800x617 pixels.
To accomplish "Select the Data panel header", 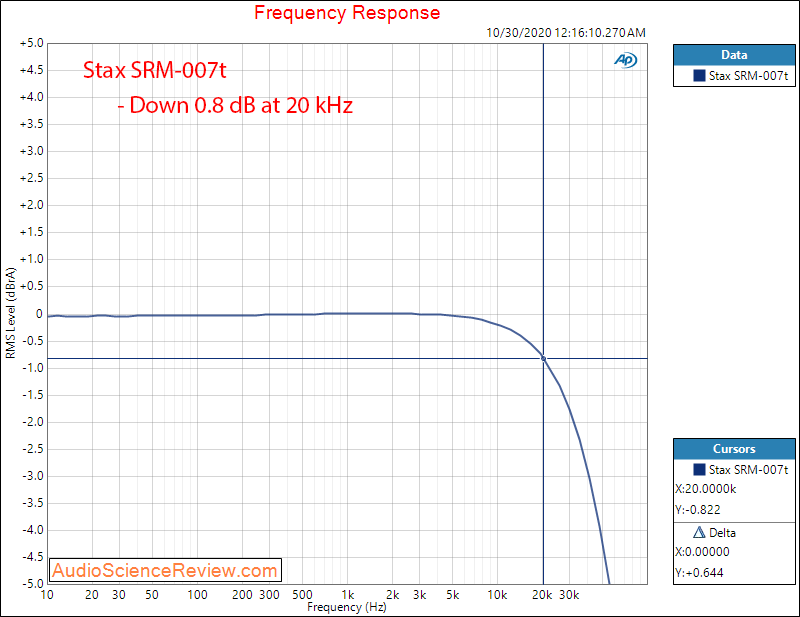I will click(734, 55).
